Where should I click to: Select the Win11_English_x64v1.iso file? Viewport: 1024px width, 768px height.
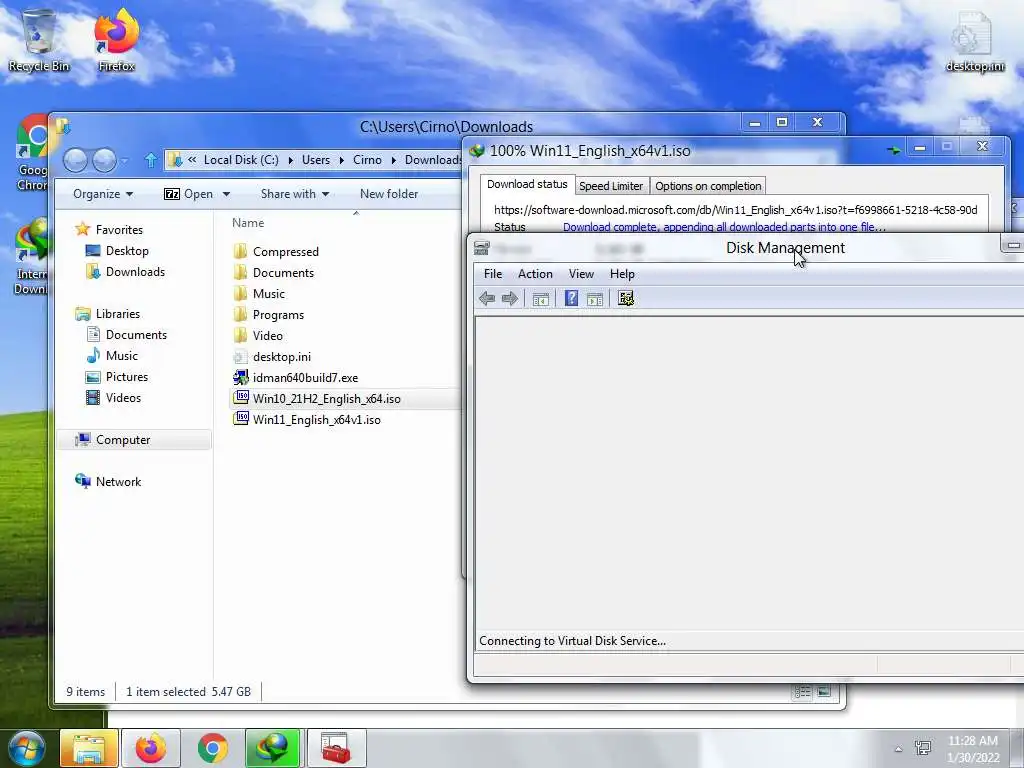pos(317,420)
